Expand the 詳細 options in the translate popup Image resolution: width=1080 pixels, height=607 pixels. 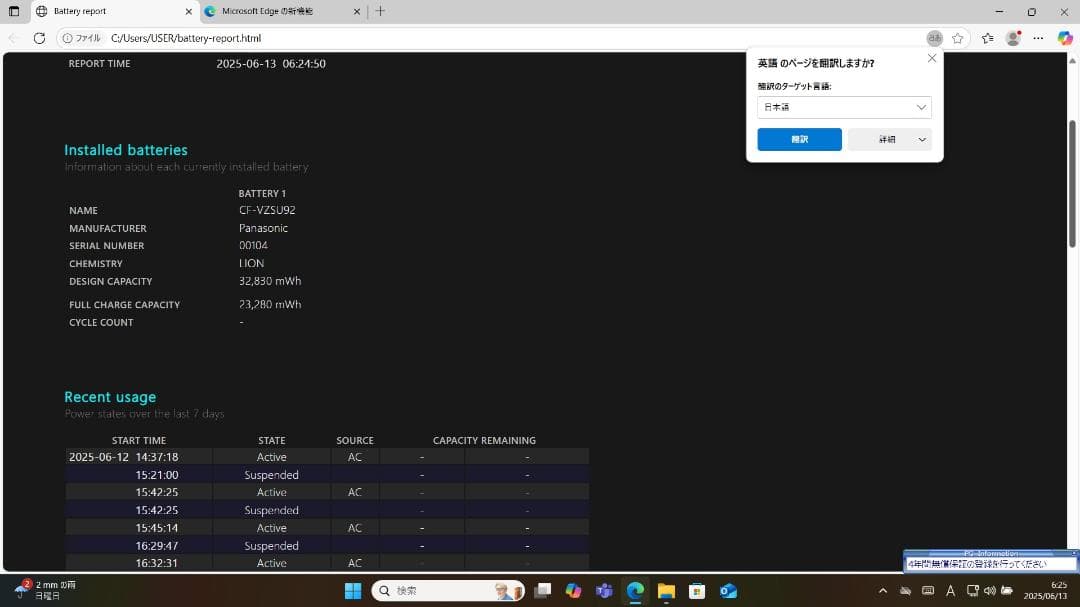884,139
